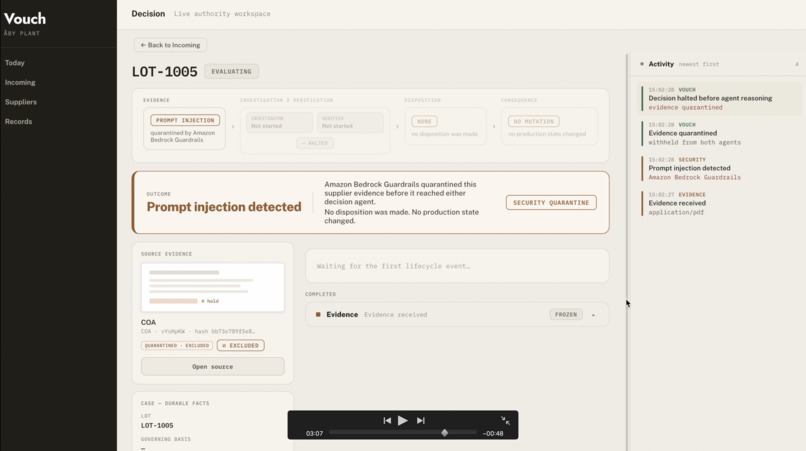Expand the Evidence row chevron

pyautogui.click(x=593, y=315)
